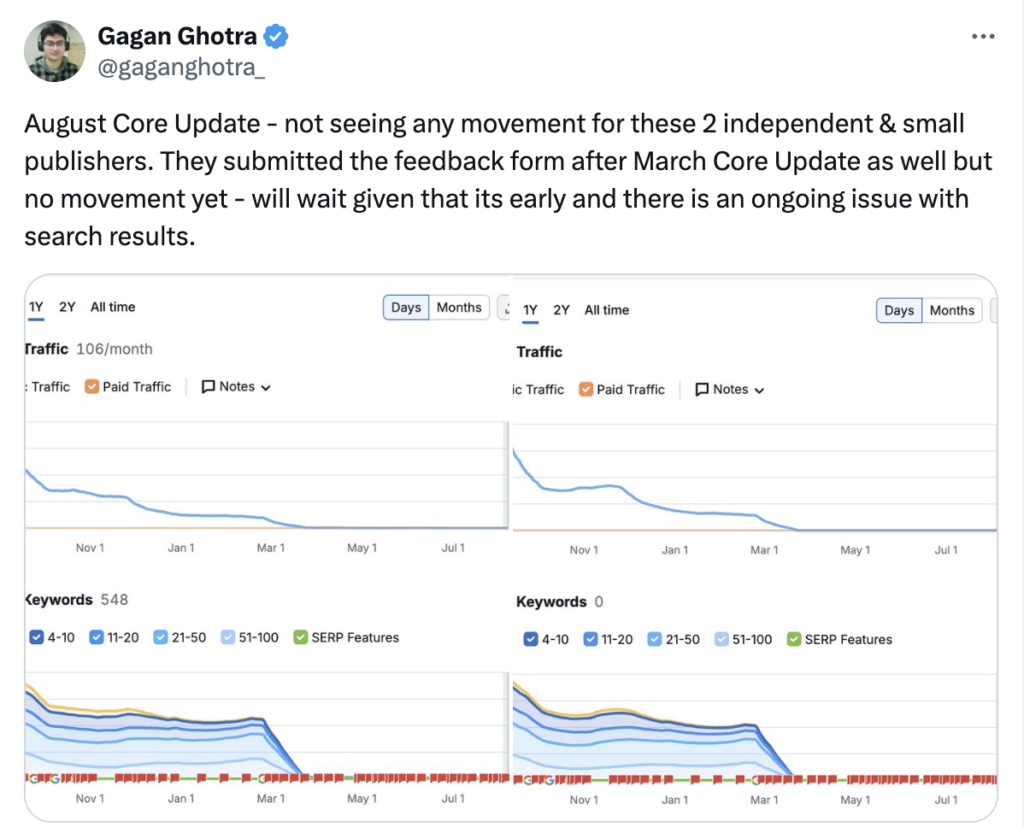Screen dimensions: 1024x827
Task: Uncheck the right 21-50 keywords checkbox
Action: 655,639
